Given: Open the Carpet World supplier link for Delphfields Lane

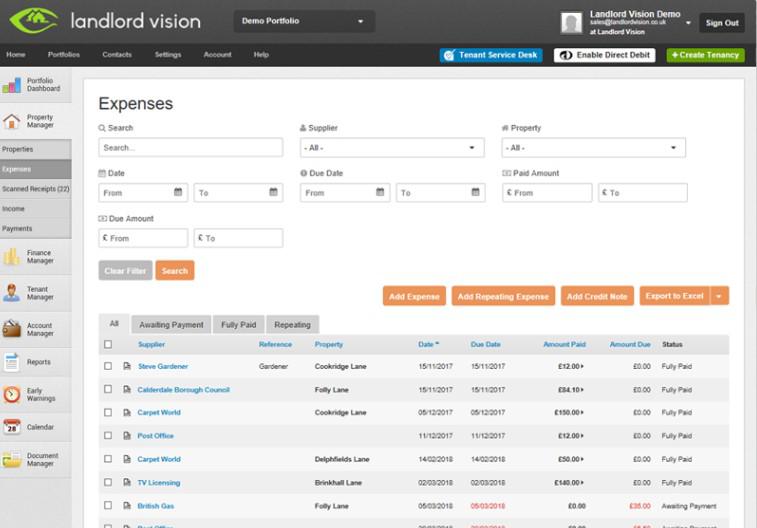Looking at the screenshot, I should (x=159, y=459).
